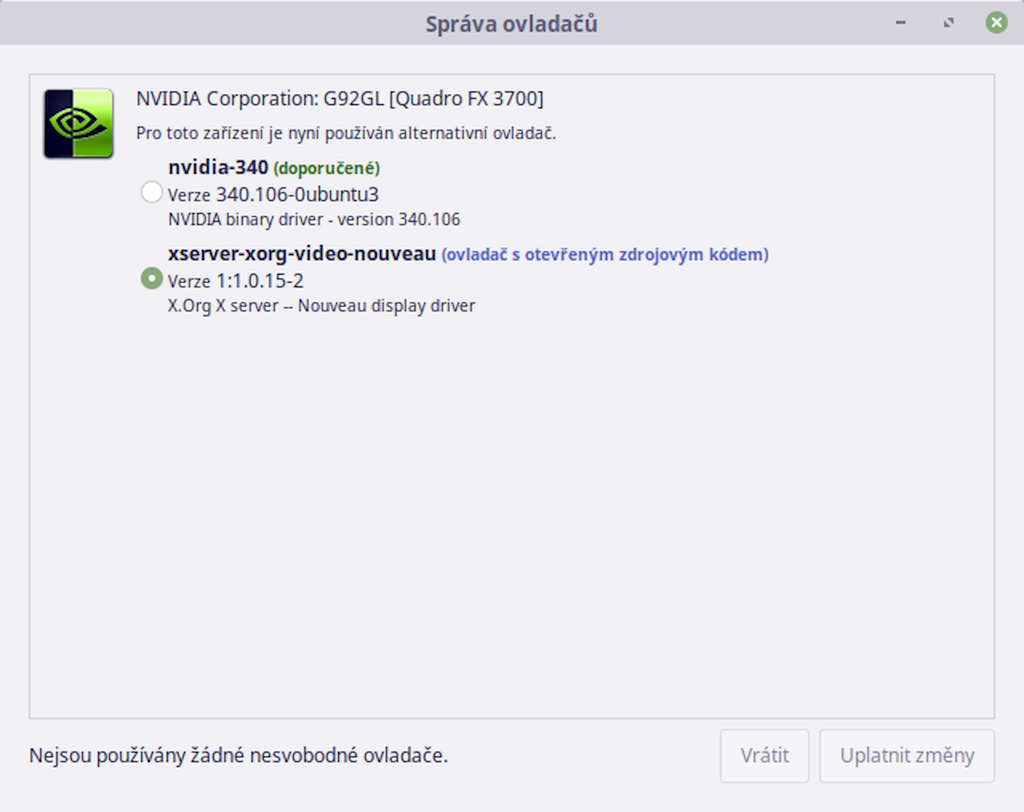Select the xserver-xorg-video-nouveau radio button
Screen dimensions: 1024x812
(152, 278)
